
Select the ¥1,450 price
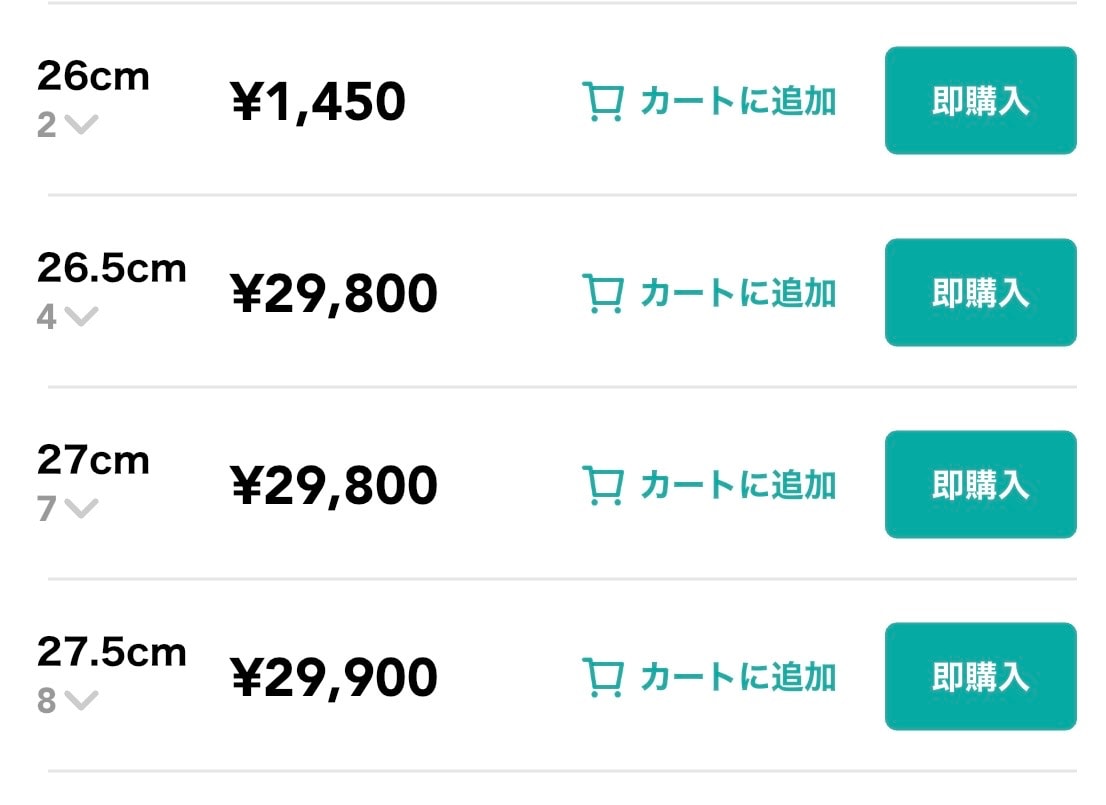click(x=318, y=102)
